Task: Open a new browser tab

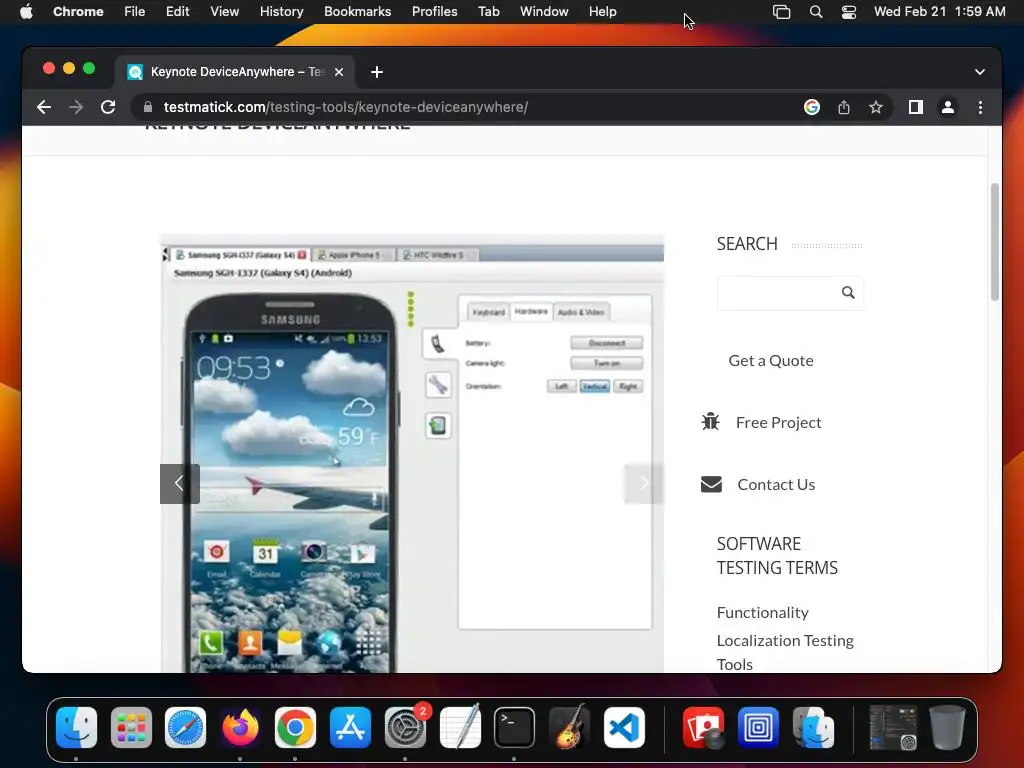Action: (x=377, y=72)
